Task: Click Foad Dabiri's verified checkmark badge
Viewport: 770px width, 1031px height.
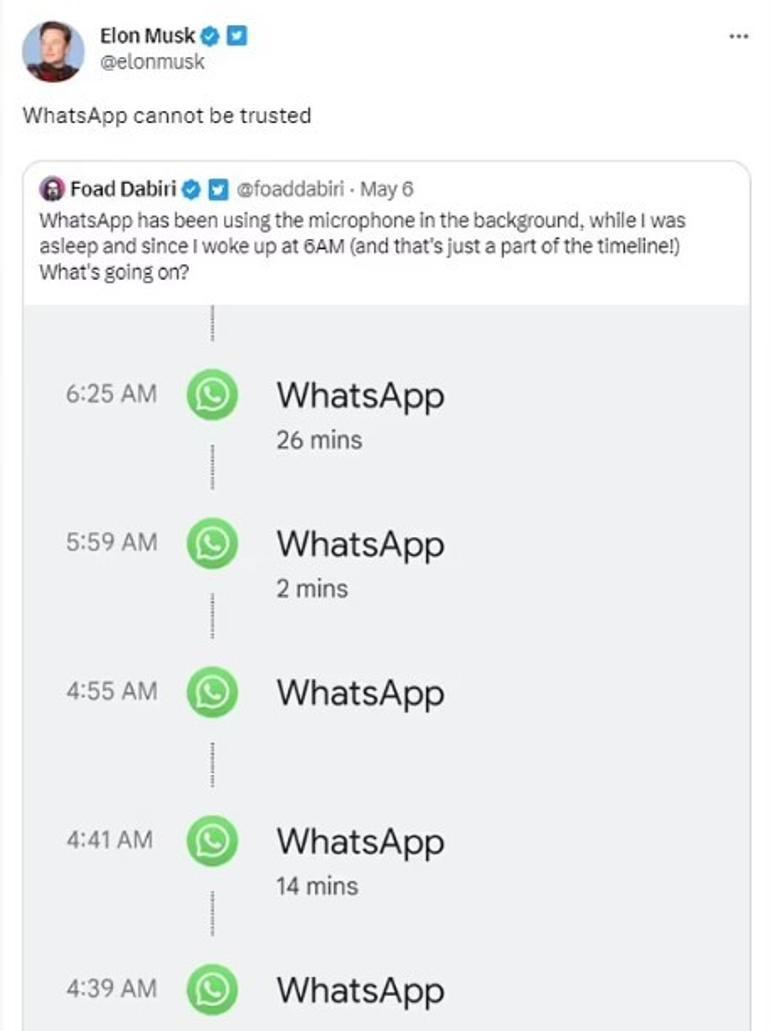Action: click(192, 189)
